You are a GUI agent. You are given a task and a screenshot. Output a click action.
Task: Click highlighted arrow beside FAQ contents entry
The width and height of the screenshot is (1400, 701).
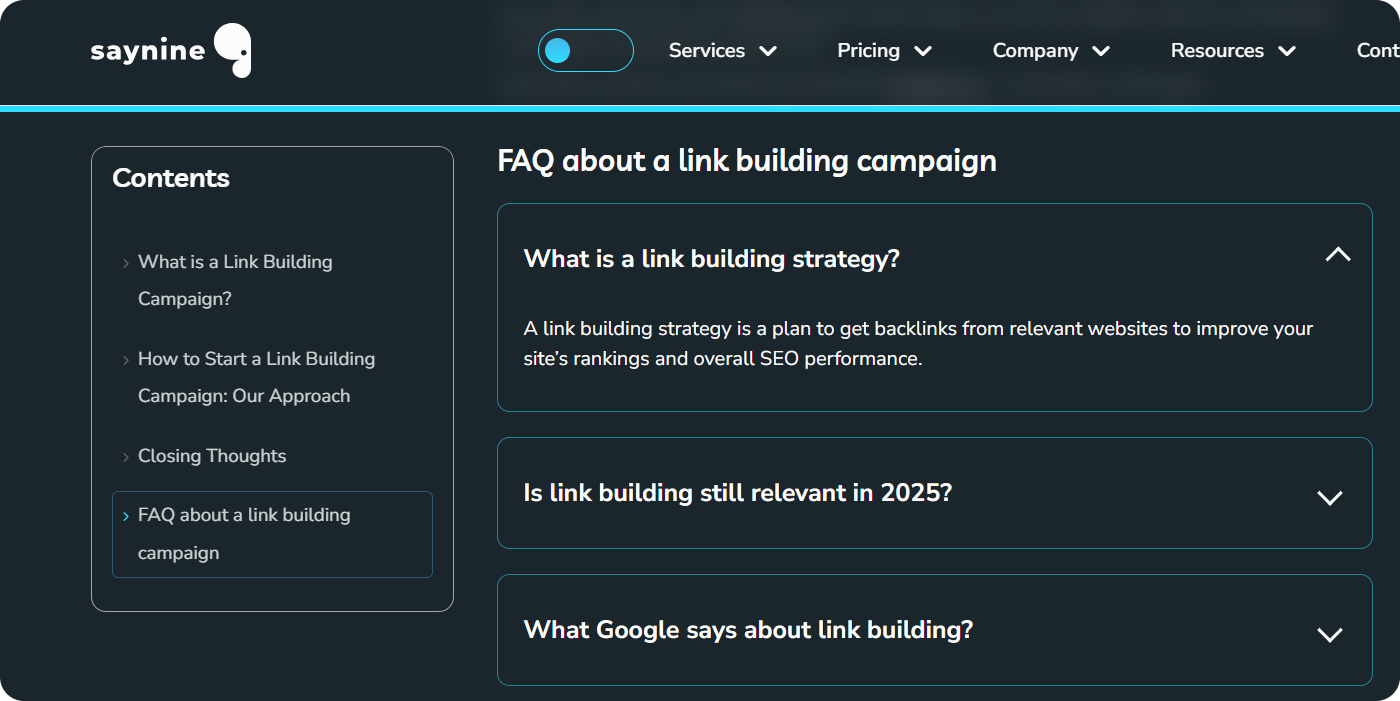[126, 516]
